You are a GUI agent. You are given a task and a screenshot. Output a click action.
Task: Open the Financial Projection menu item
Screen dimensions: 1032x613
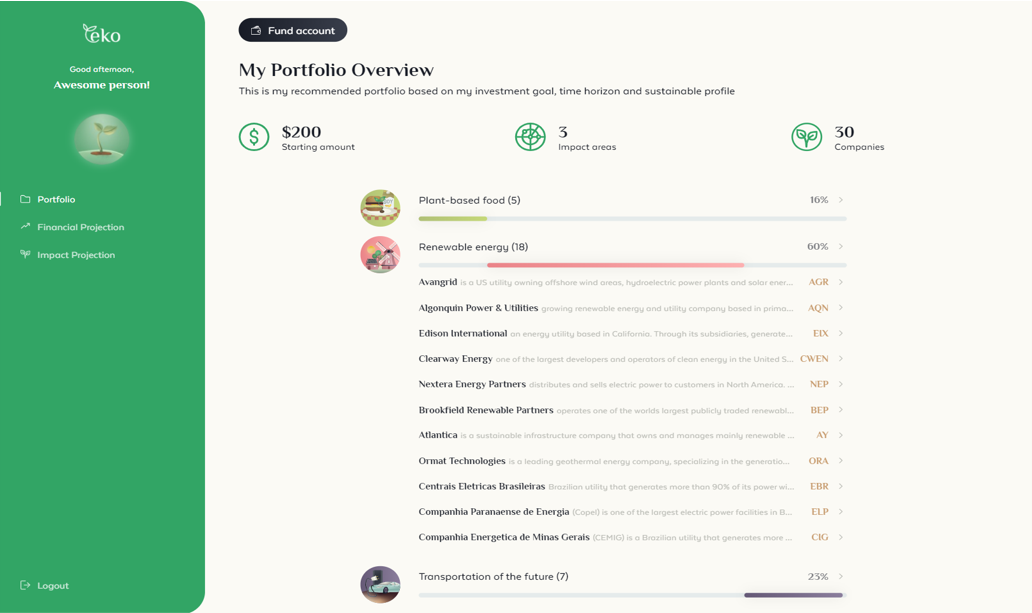tap(72, 227)
